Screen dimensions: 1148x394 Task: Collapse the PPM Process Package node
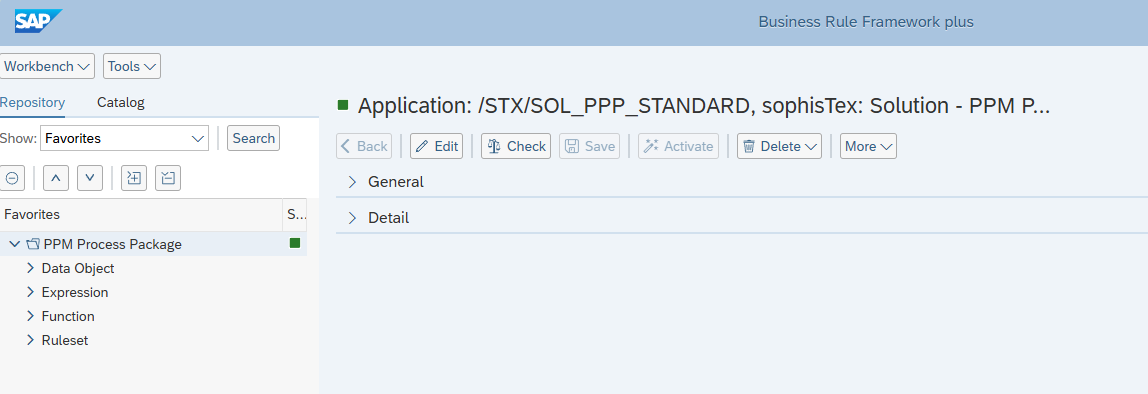click(x=15, y=244)
